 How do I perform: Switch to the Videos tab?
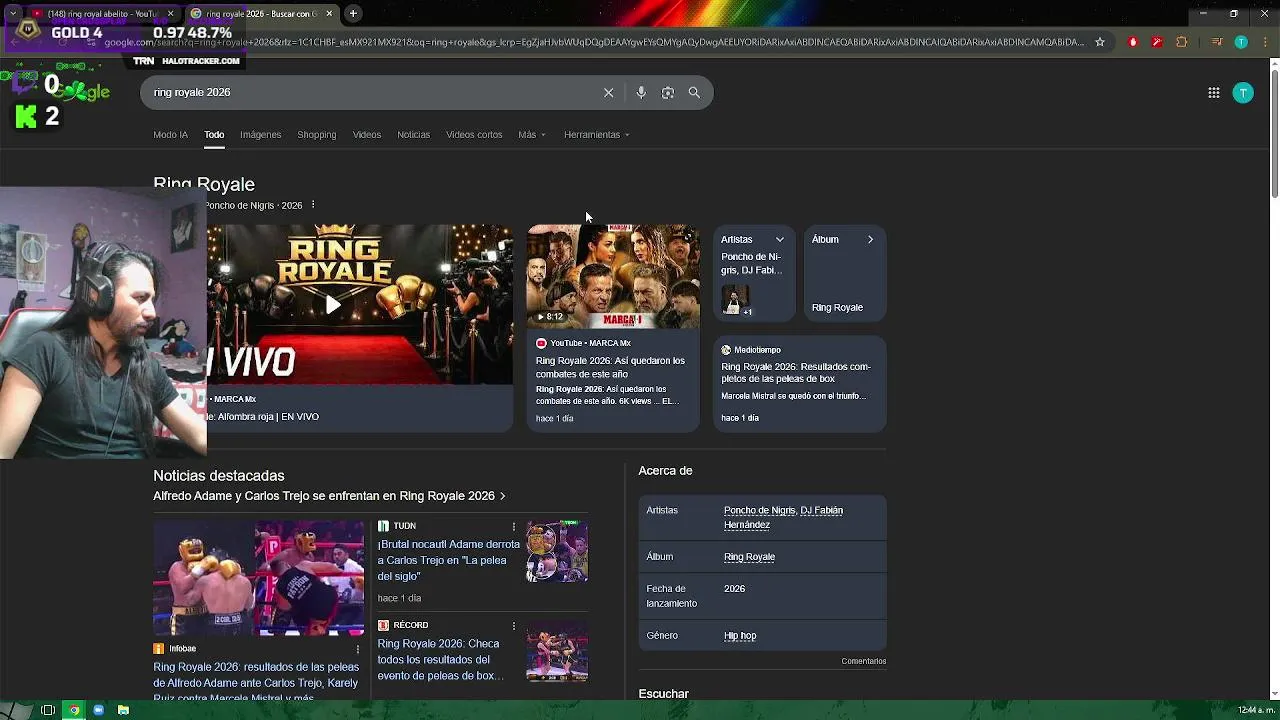coord(366,135)
